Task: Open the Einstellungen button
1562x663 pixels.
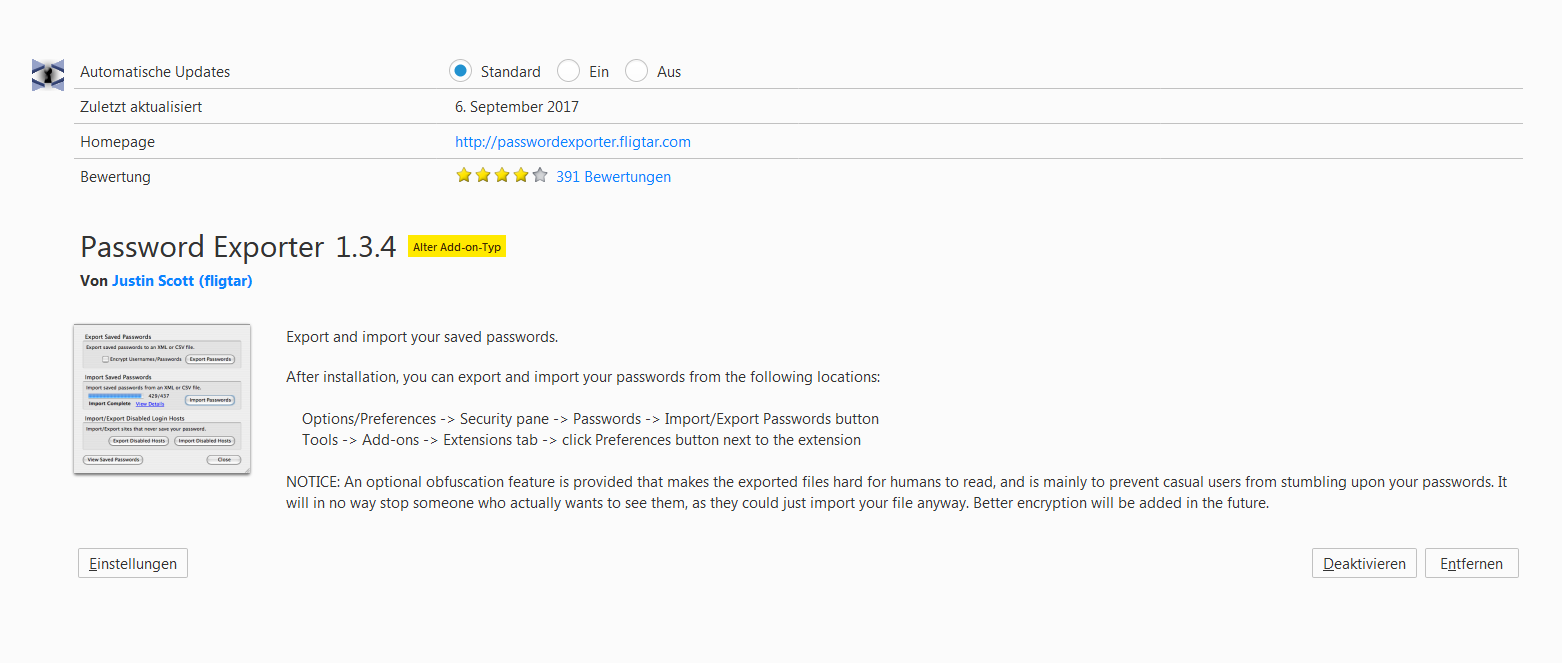Action: [133, 563]
